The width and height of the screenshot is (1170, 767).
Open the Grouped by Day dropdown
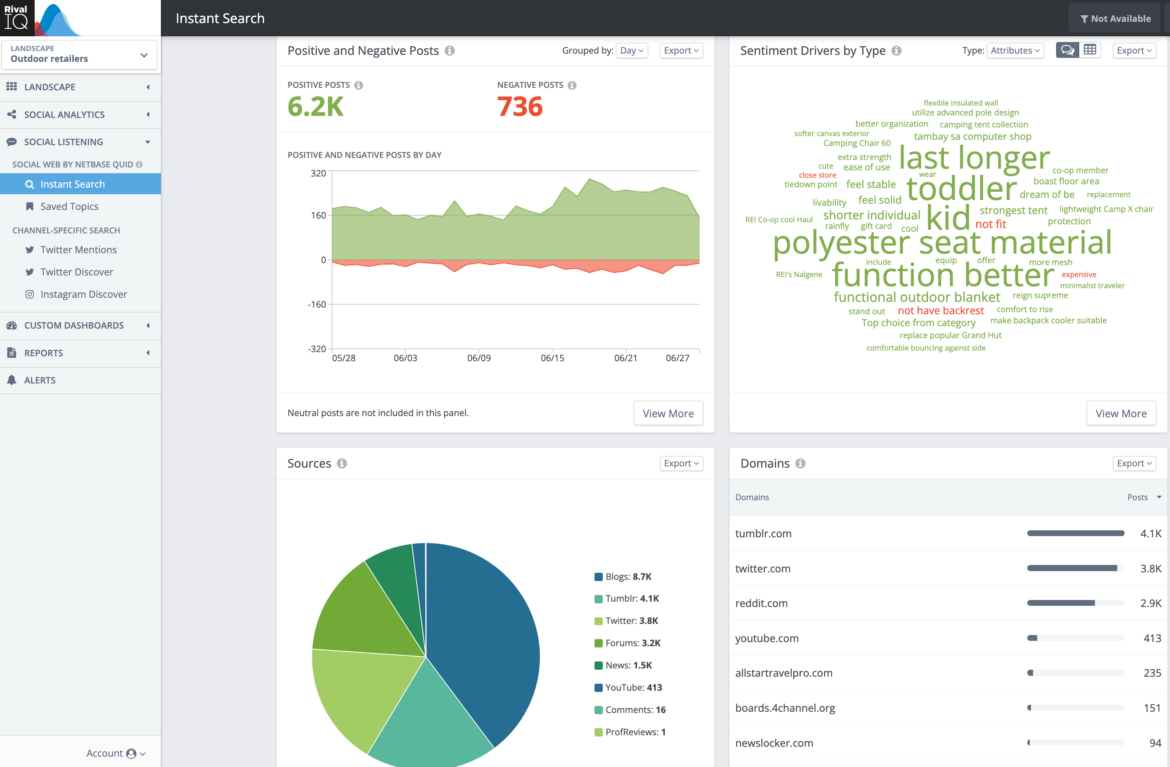(631, 49)
